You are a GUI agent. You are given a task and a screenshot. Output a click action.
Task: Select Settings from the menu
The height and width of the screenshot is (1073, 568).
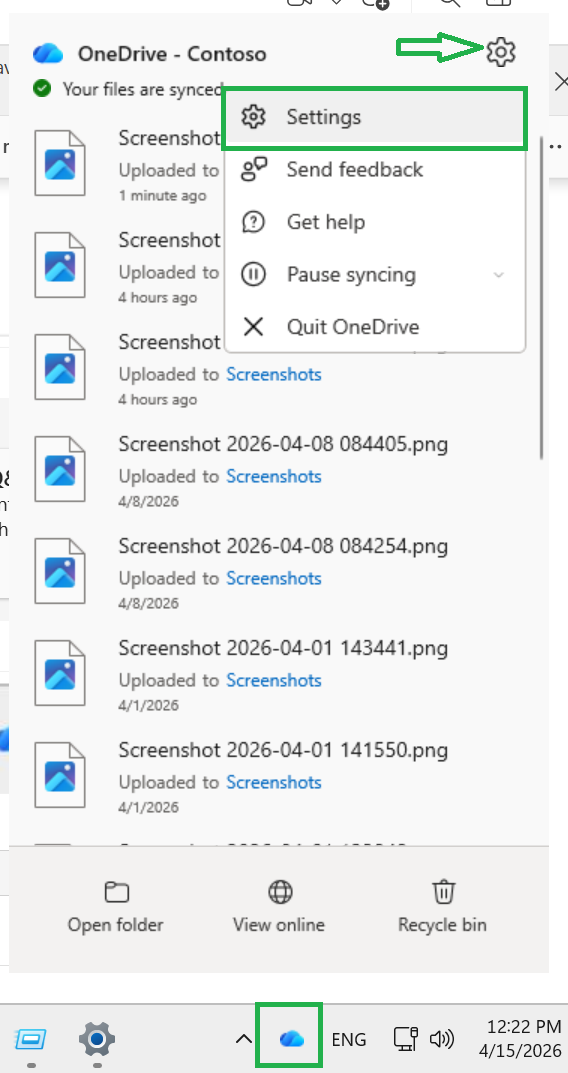click(375, 117)
